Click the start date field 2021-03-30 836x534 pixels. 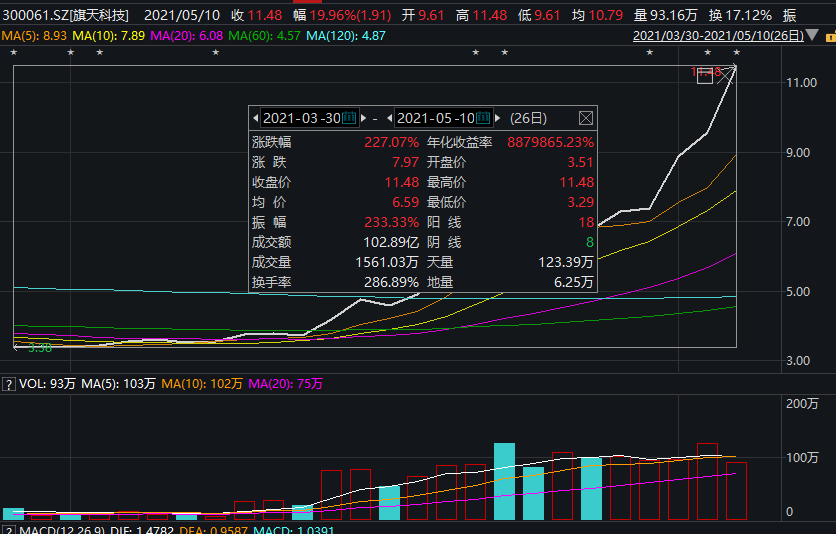(x=300, y=118)
